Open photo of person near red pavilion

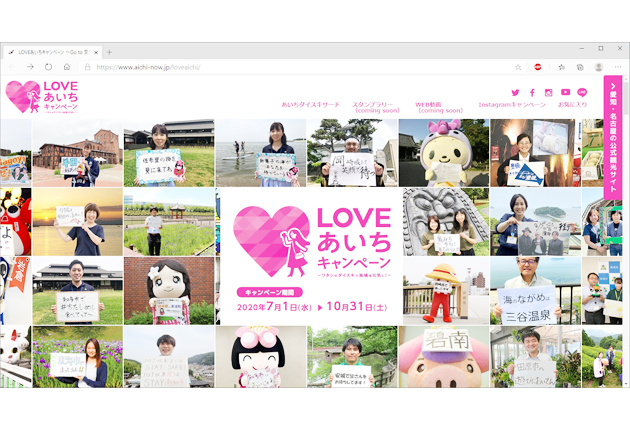click(x=169, y=222)
